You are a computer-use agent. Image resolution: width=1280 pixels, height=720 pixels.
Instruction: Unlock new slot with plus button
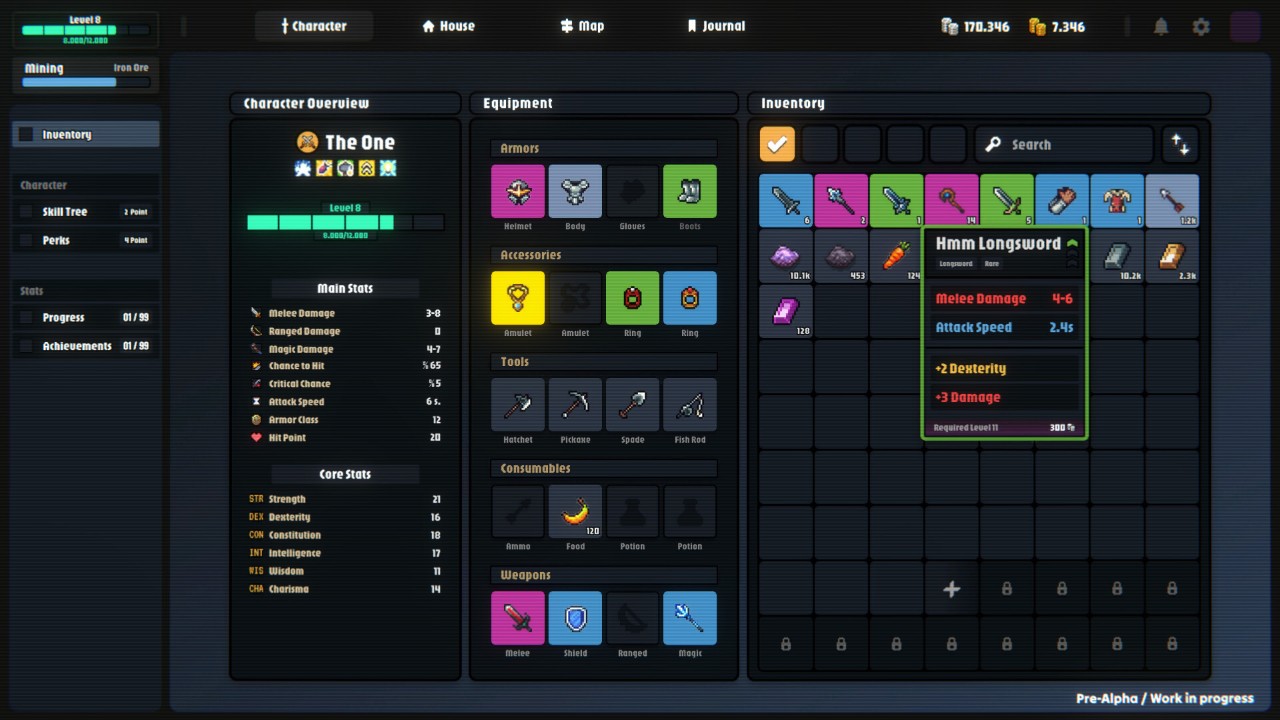coord(951,589)
